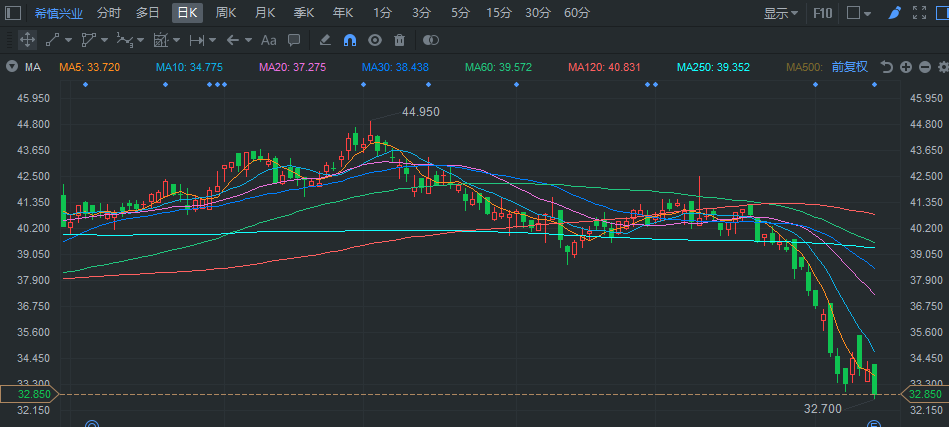The height and width of the screenshot is (427, 949).
Task: Click the pink MA20: 37.275 label
Action: point(292,67)
